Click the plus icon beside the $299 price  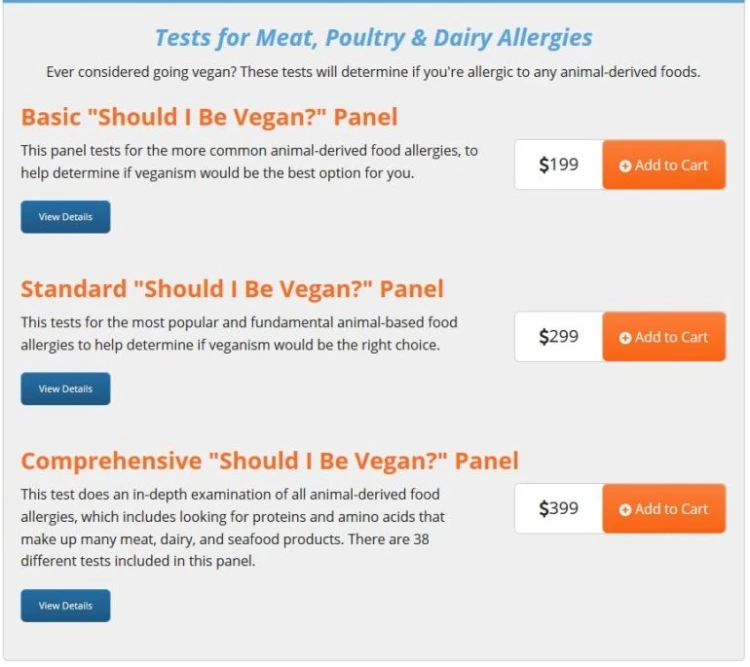(x=625, y=338)
